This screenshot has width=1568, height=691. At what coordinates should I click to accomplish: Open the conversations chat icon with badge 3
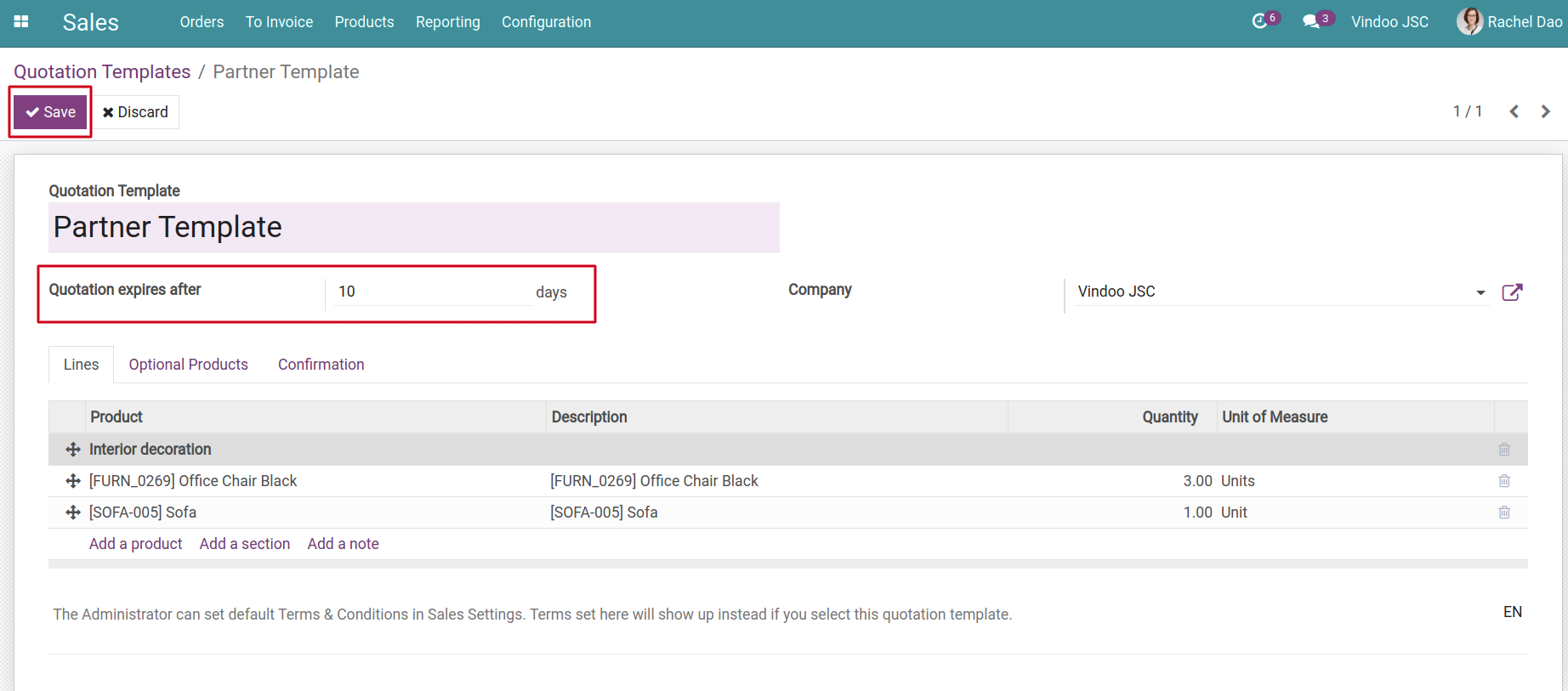click(x=1317, y=20)
